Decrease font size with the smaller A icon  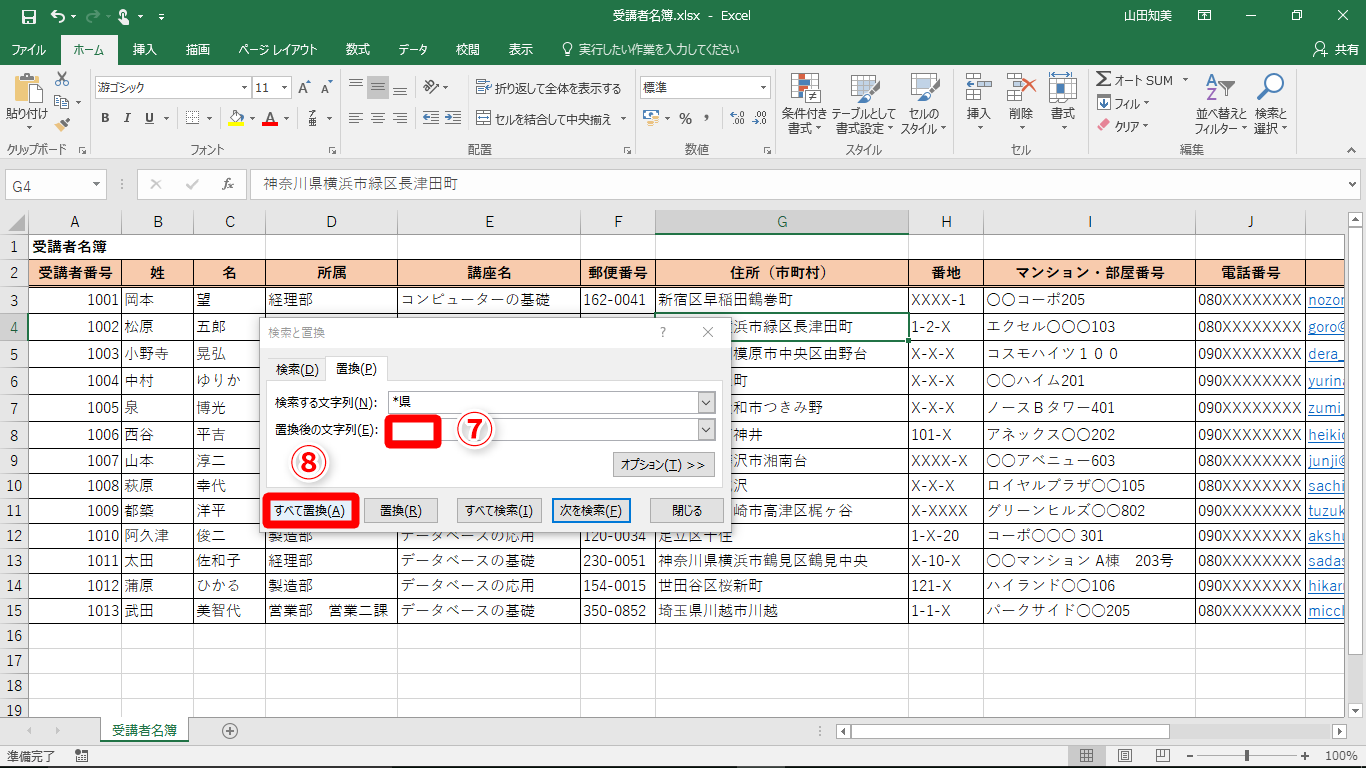pos(325,88)
